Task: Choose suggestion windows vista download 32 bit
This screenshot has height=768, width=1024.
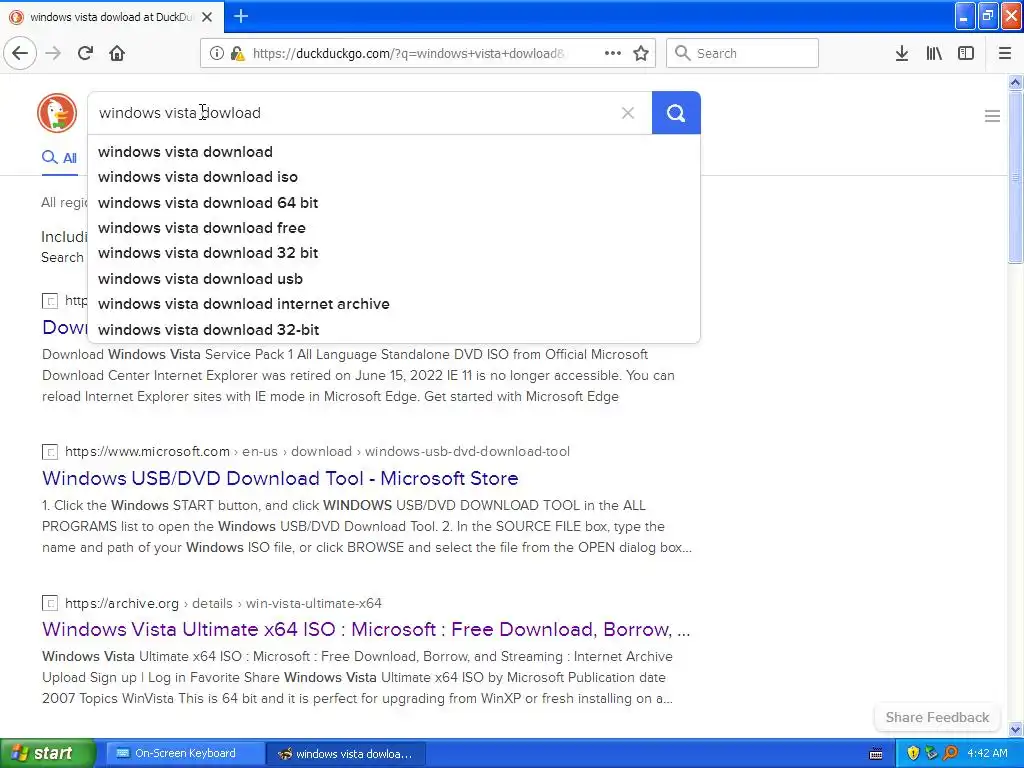Action: [x=394, y=253]
